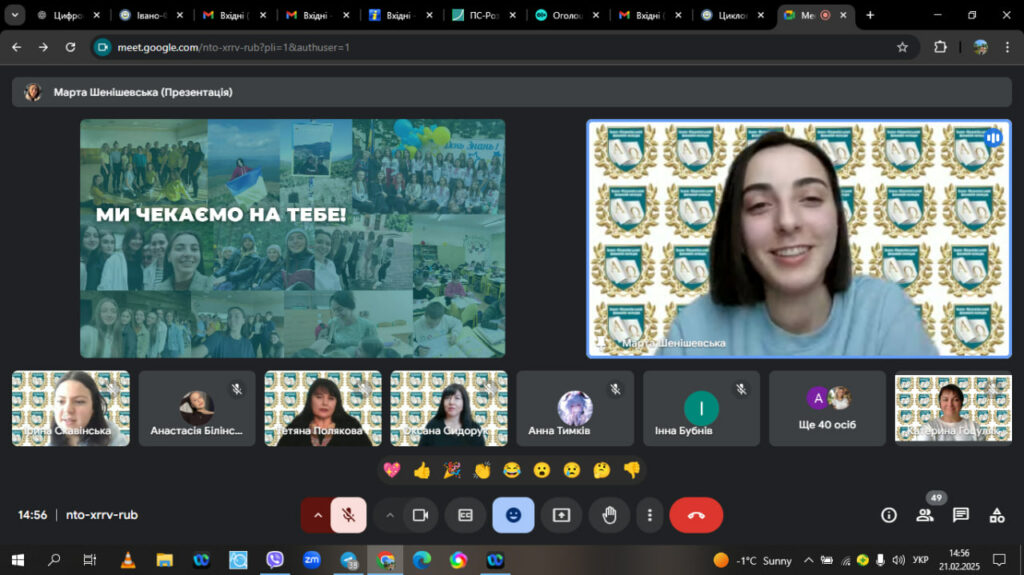Unmute the microphone

tap(348, 515)
